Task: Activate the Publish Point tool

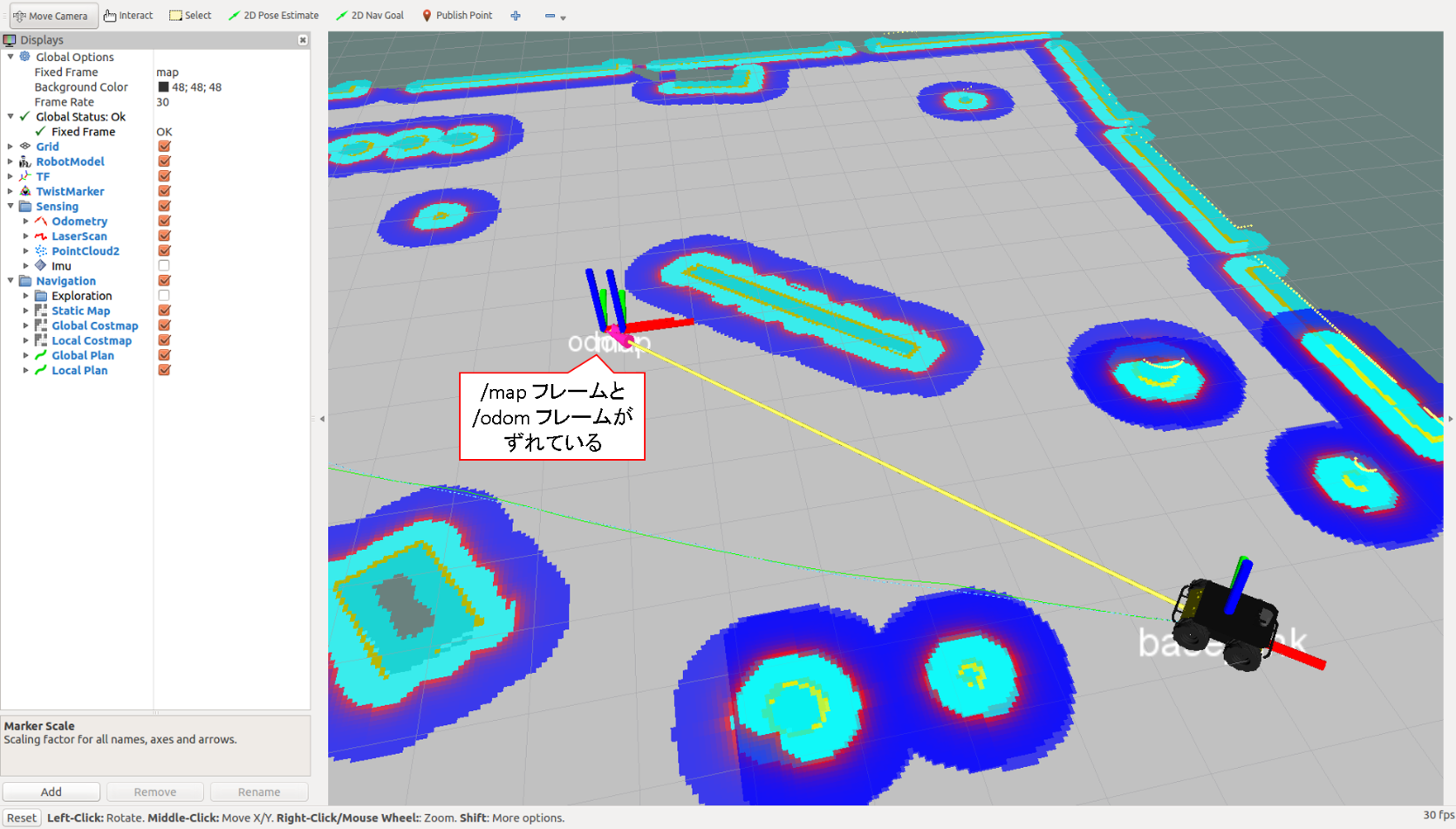Action: pyautogui.click(x=456, y=15)
